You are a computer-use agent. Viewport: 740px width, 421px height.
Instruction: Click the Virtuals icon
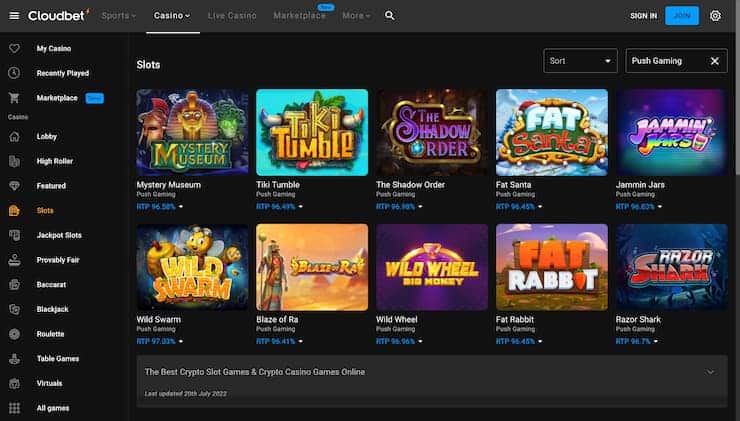click(15, 383)
